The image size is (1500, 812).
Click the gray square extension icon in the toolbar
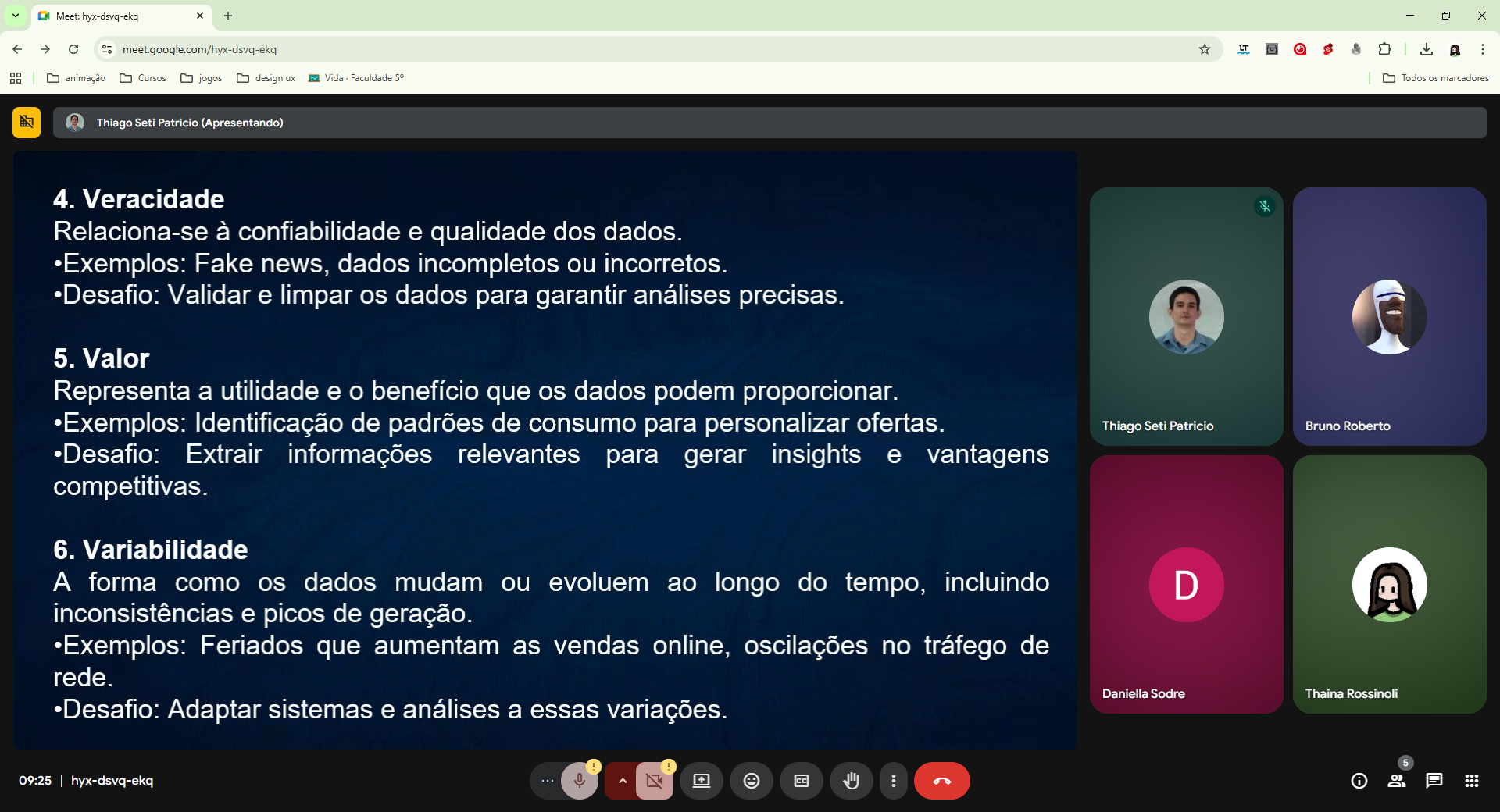(1272, 49)
